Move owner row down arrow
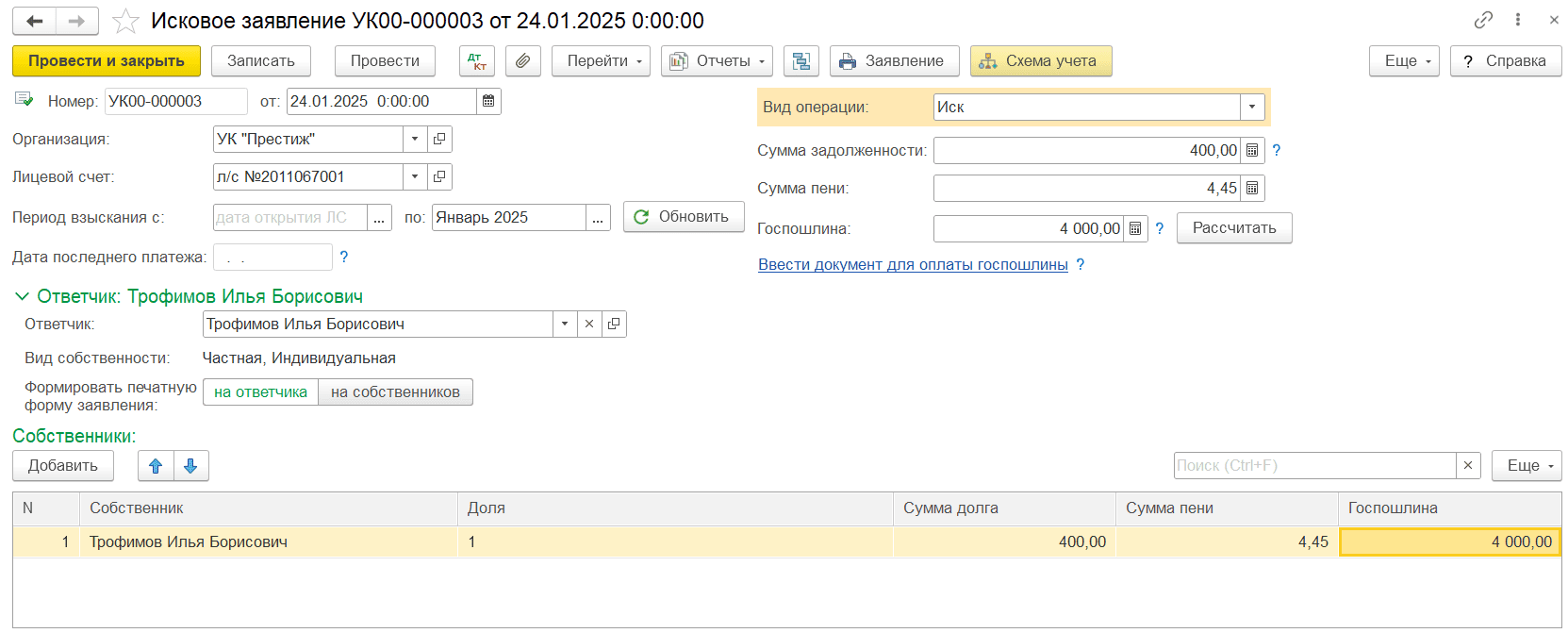 click(190, 466)
